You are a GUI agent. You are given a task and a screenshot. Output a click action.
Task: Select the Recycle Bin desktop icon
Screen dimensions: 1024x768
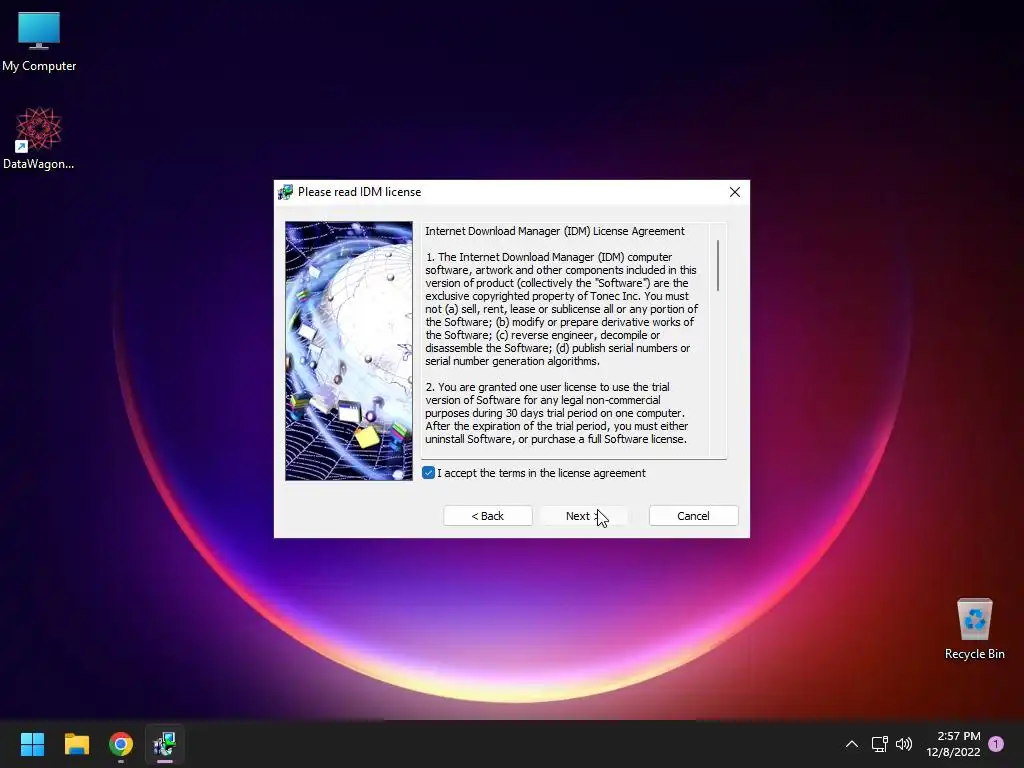click(974, 628)
